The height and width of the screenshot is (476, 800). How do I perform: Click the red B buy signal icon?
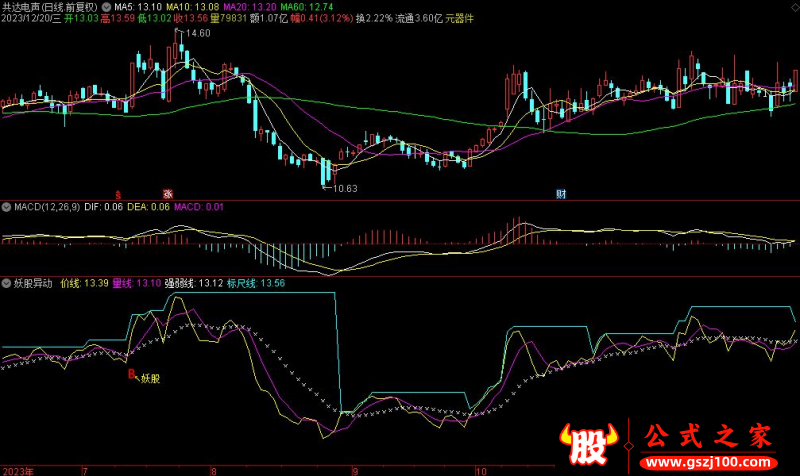(131, 376)
